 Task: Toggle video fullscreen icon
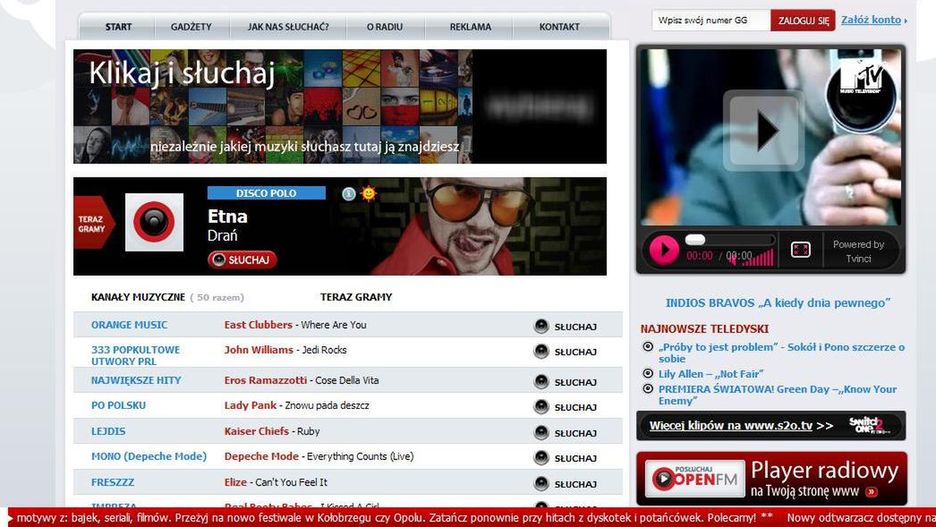pyautogui.click(x=800, y=249)
